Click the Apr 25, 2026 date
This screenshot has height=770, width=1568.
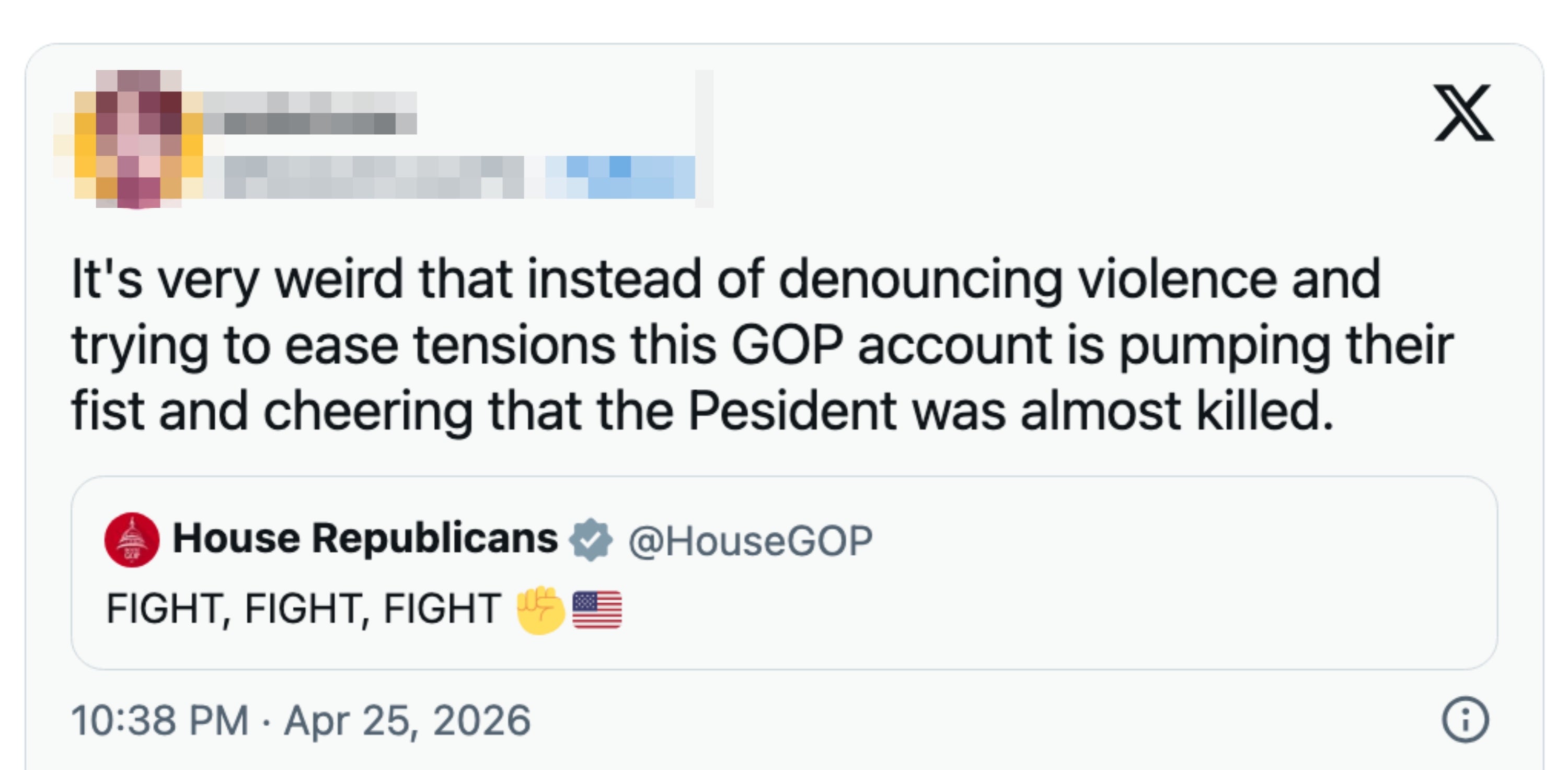[x=407, y=721]
